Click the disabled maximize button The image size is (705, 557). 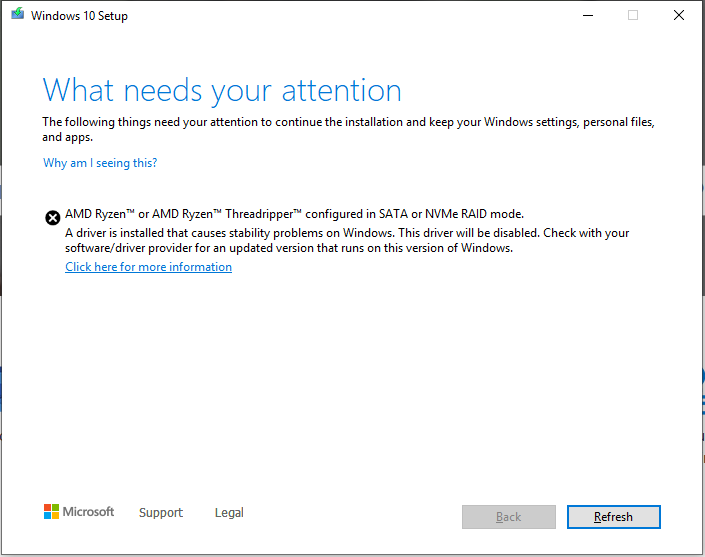point(633,15)
